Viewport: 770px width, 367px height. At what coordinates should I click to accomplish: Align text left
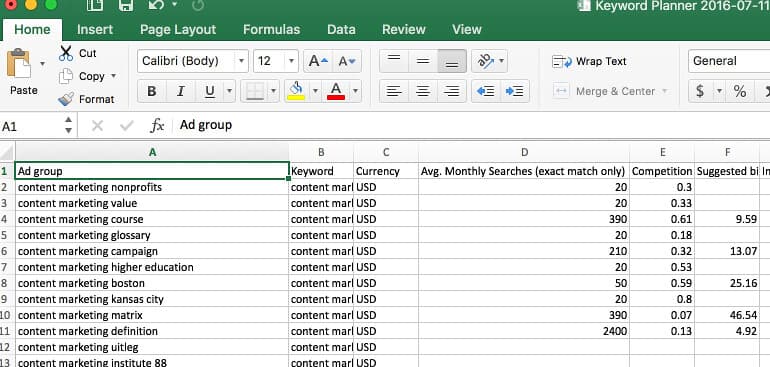click(x=394, y=91)
